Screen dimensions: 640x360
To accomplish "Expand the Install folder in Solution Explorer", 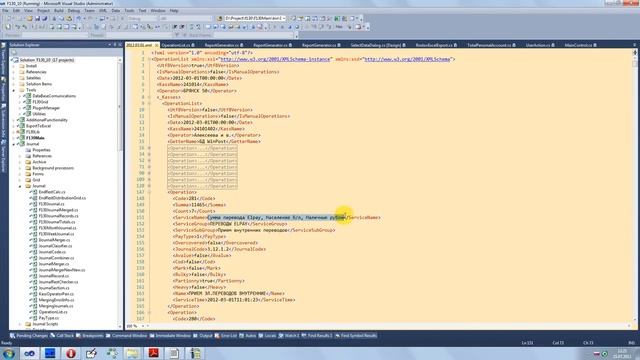I will [x=14, y=66].
